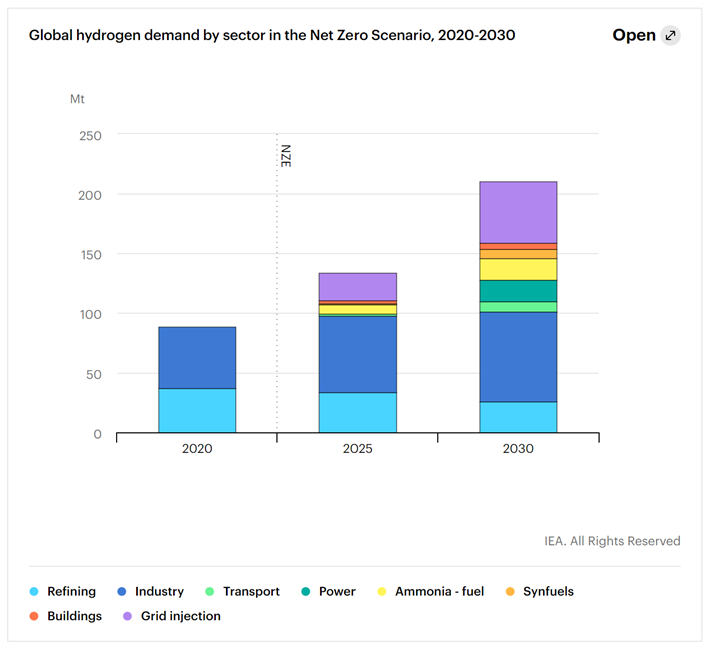Click the 2020 Industry bar segment
Viewport: 707px width, 649px height.
197,357
